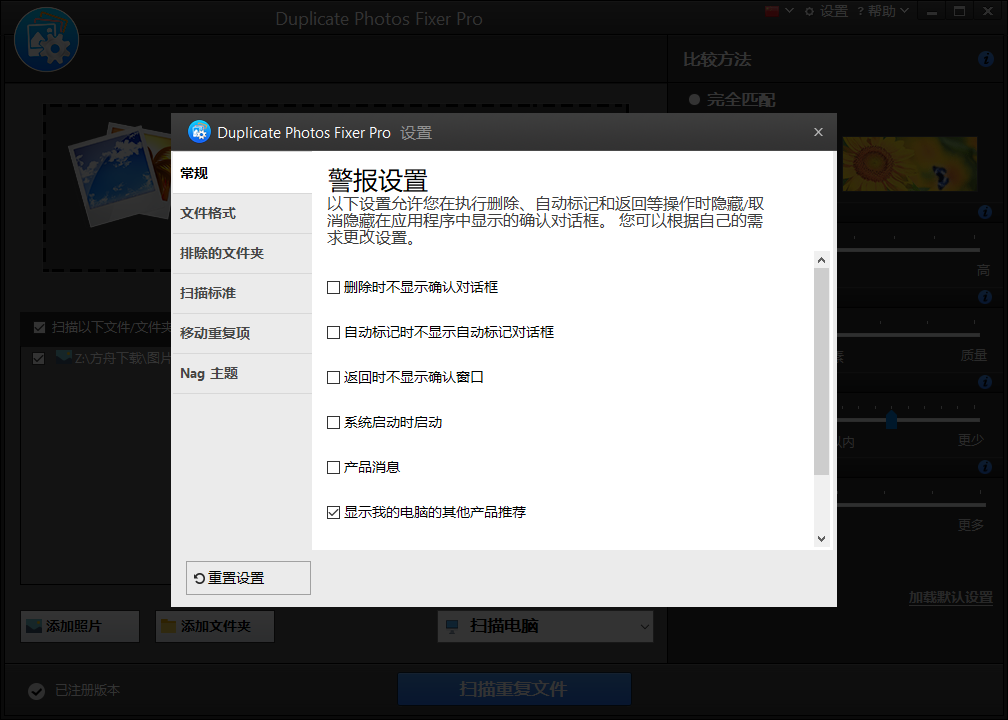Uncheck 显示我的电脑的其他产品推荐
Viewport: 1008px width, 720px height.
(x=333, y=512)
